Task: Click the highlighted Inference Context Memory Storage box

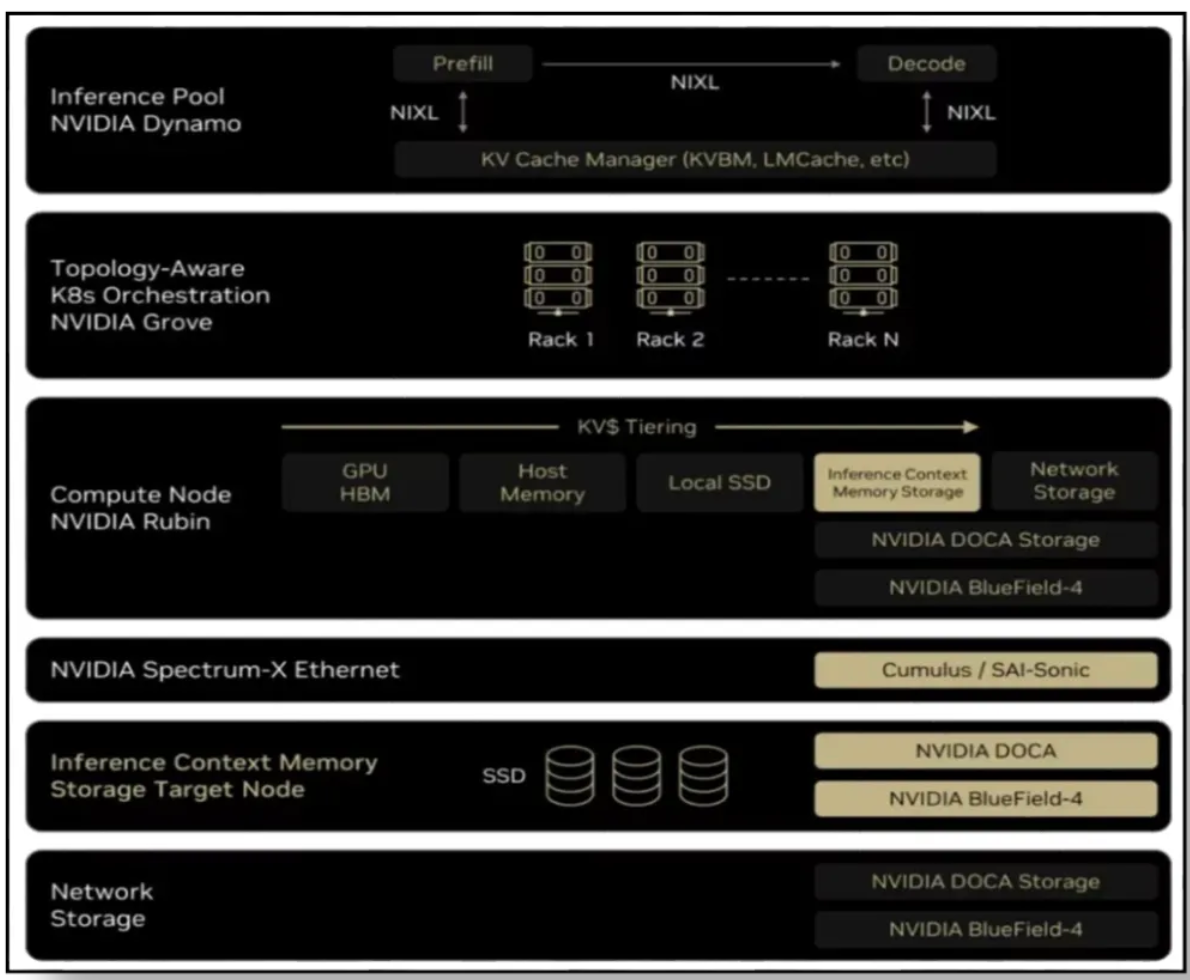Action: click(x=897, y=482)
